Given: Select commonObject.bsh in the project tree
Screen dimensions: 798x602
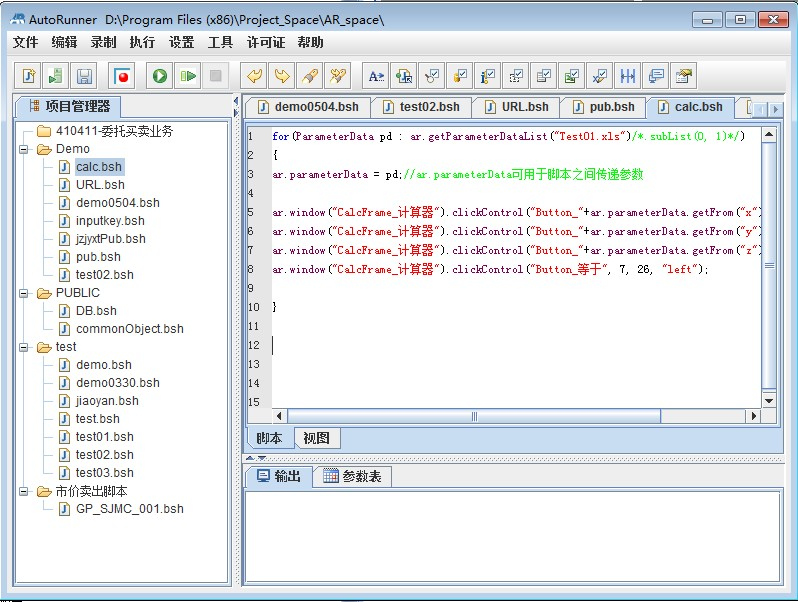Looking at the screenshot, I should [x=129, y=329].
